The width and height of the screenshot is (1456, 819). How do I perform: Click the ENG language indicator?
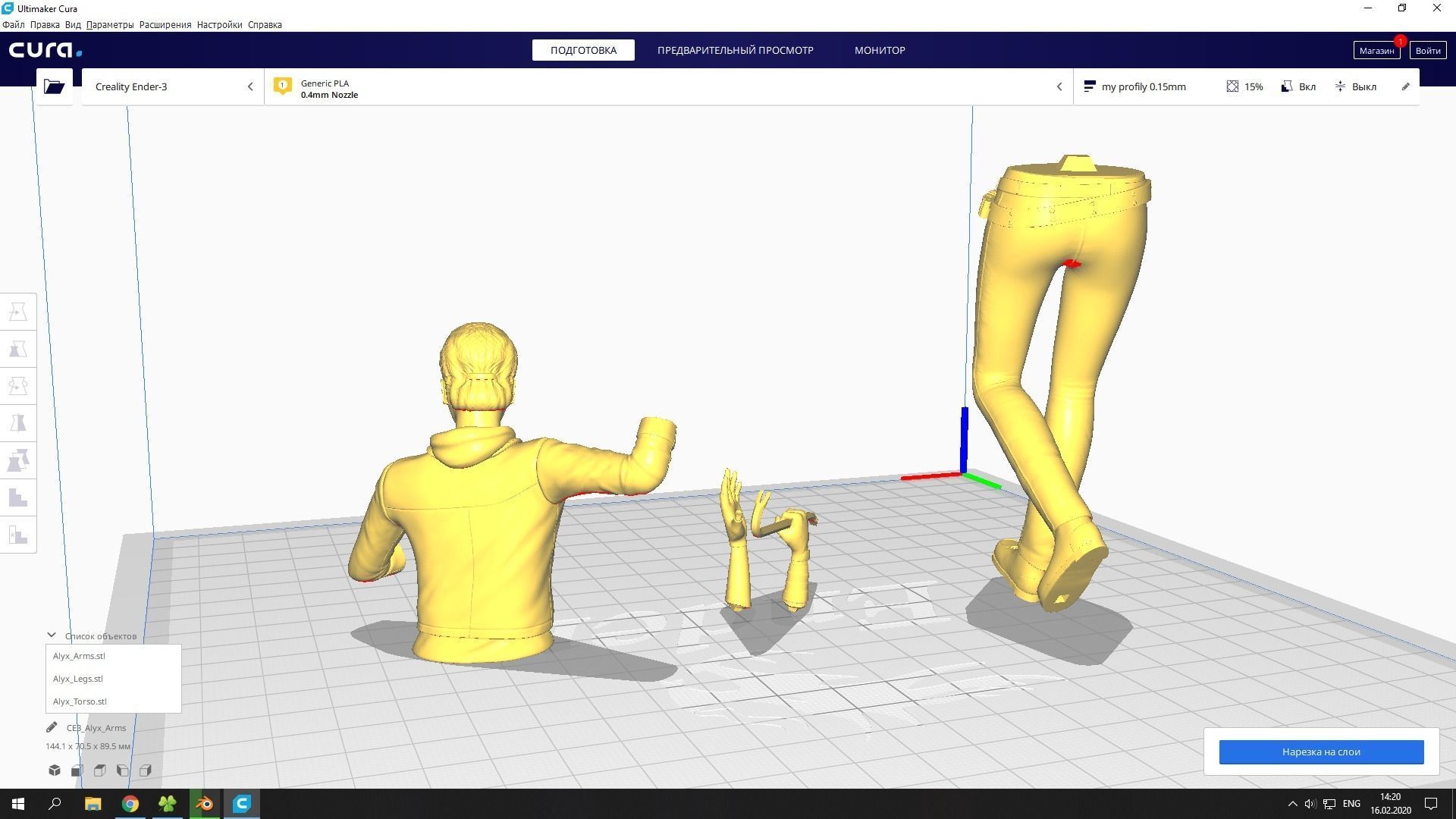[x=1351, y=804]
